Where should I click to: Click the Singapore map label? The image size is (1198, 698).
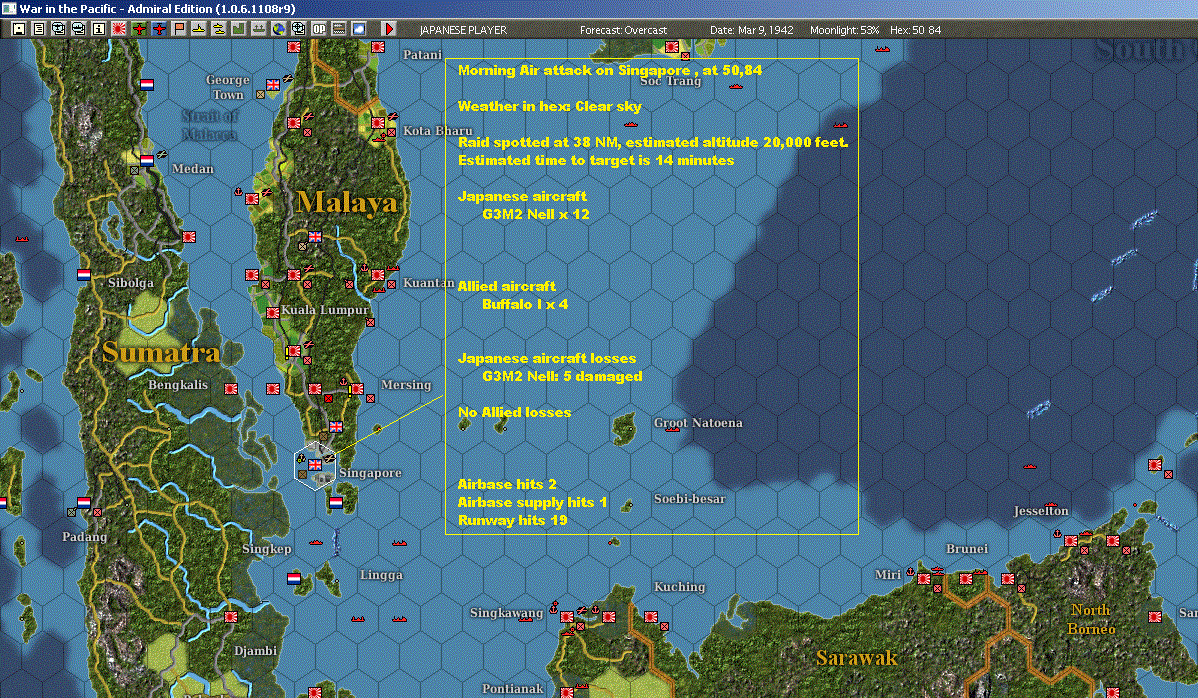[370, 473]
